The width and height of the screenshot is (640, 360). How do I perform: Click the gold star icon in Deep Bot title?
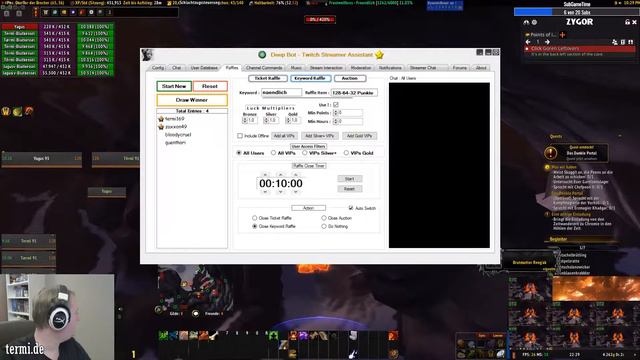point(379,55)
